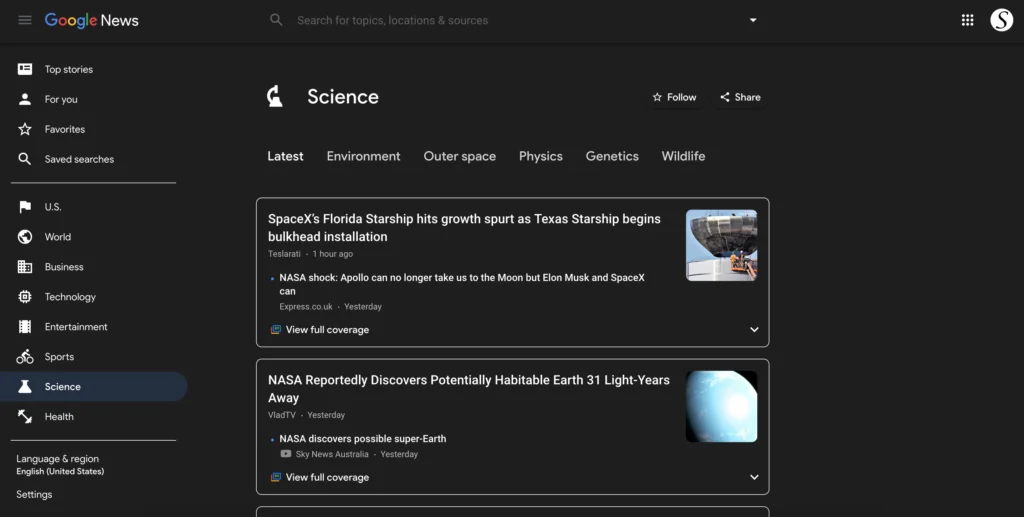Follow the Science topic
Viewport: 1024px width, 517px height.
pyautogui.click(x=675, y=97)
